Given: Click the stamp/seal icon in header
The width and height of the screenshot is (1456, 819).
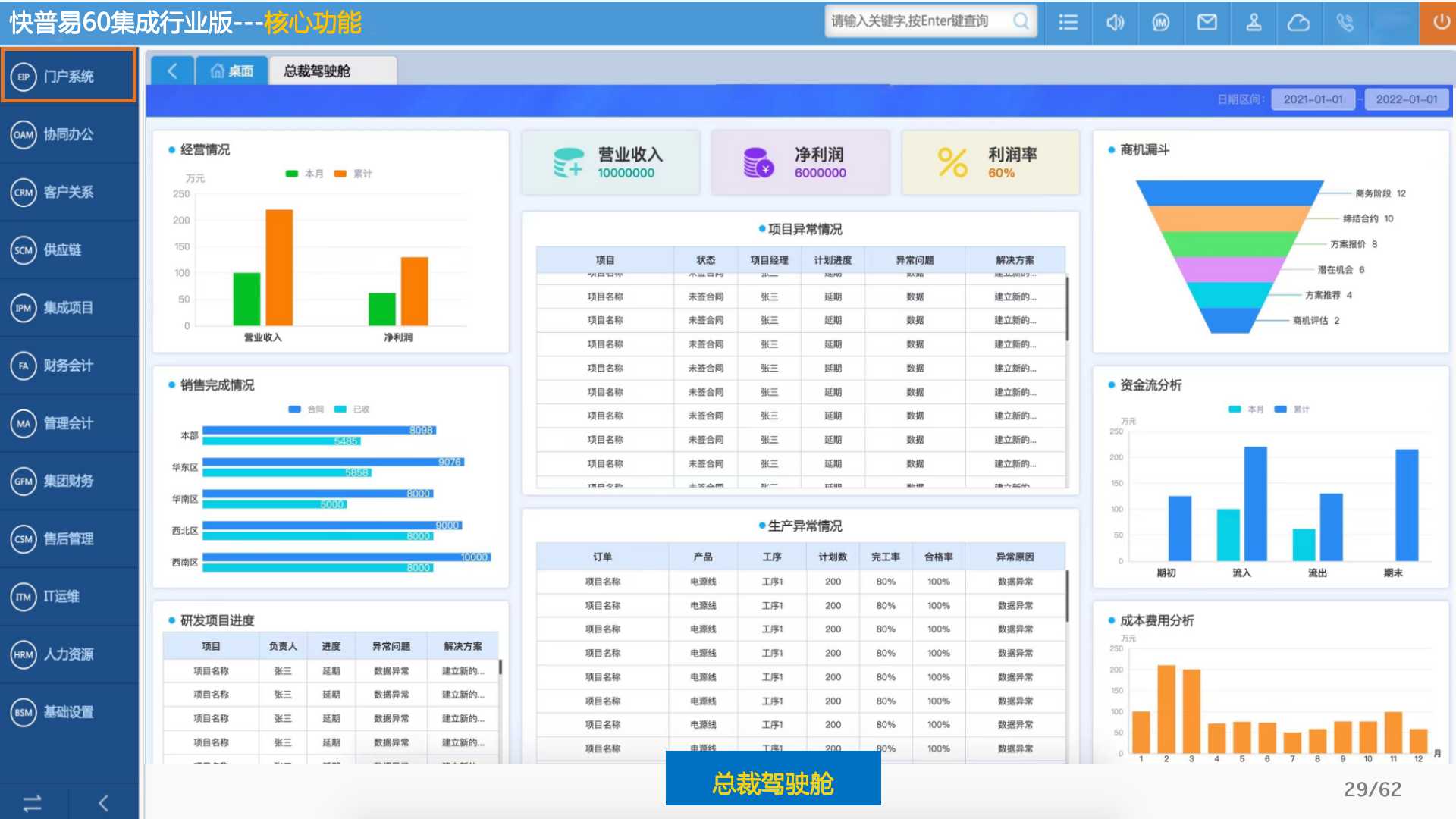Looking at the screenshot, I should click(1254, 23).
